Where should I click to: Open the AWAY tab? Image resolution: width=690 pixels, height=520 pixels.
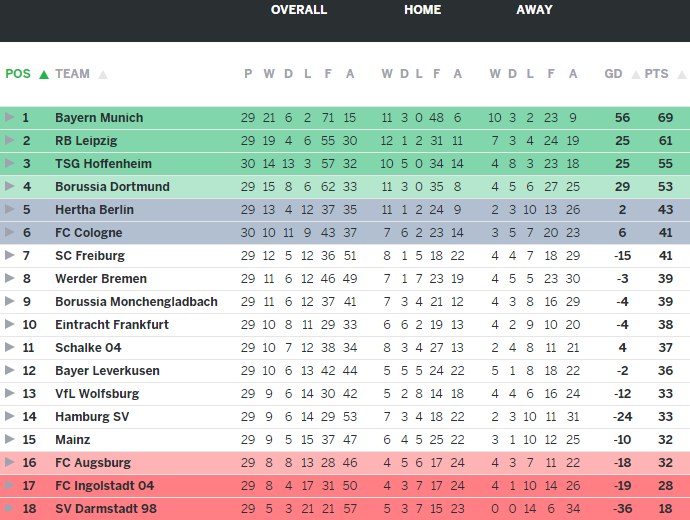(x=534, y=10)
